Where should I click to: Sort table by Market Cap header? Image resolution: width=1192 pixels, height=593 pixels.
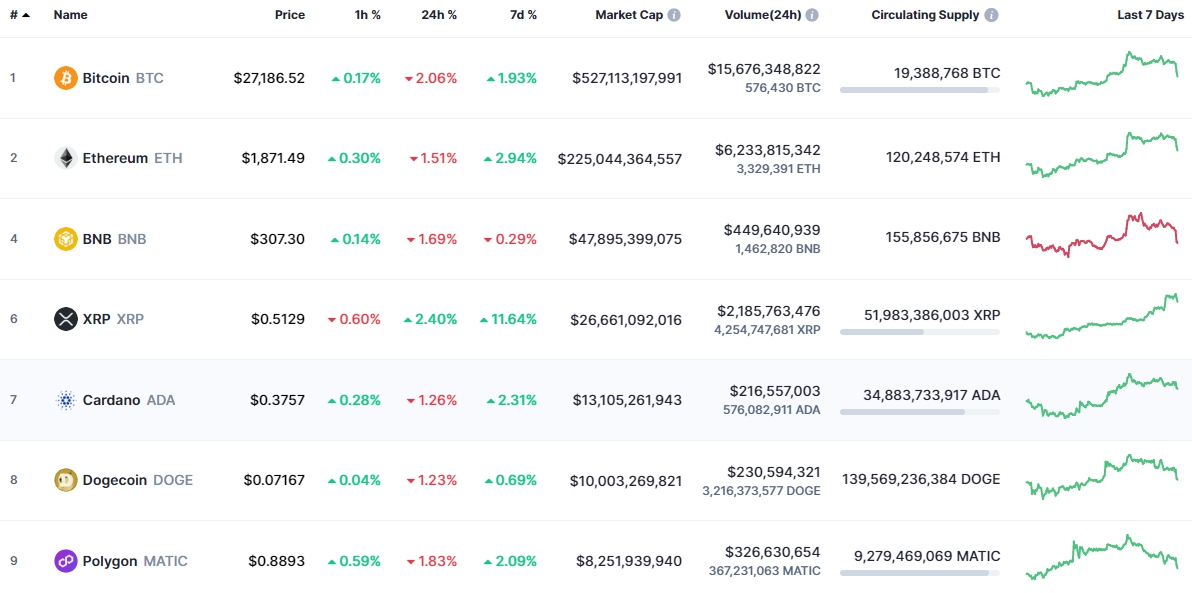[x=629, y=15]
